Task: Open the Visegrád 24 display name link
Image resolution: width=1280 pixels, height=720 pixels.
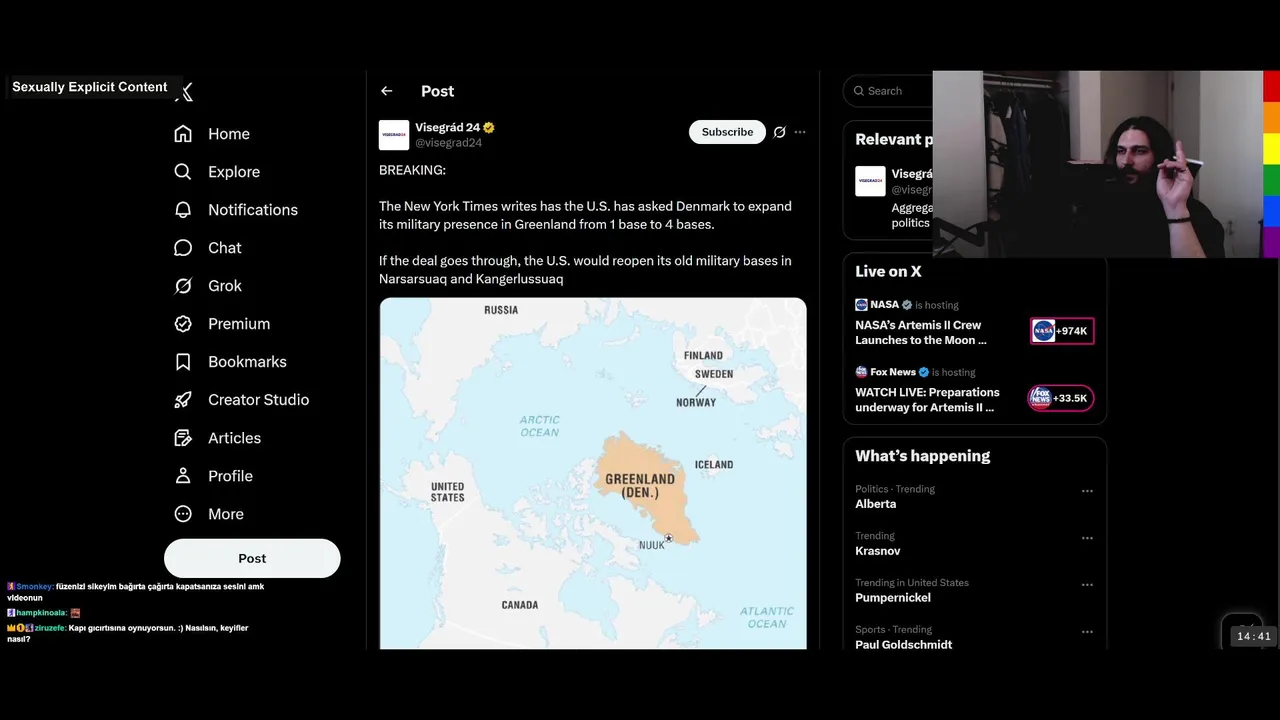Action: [x=448, y=128]
